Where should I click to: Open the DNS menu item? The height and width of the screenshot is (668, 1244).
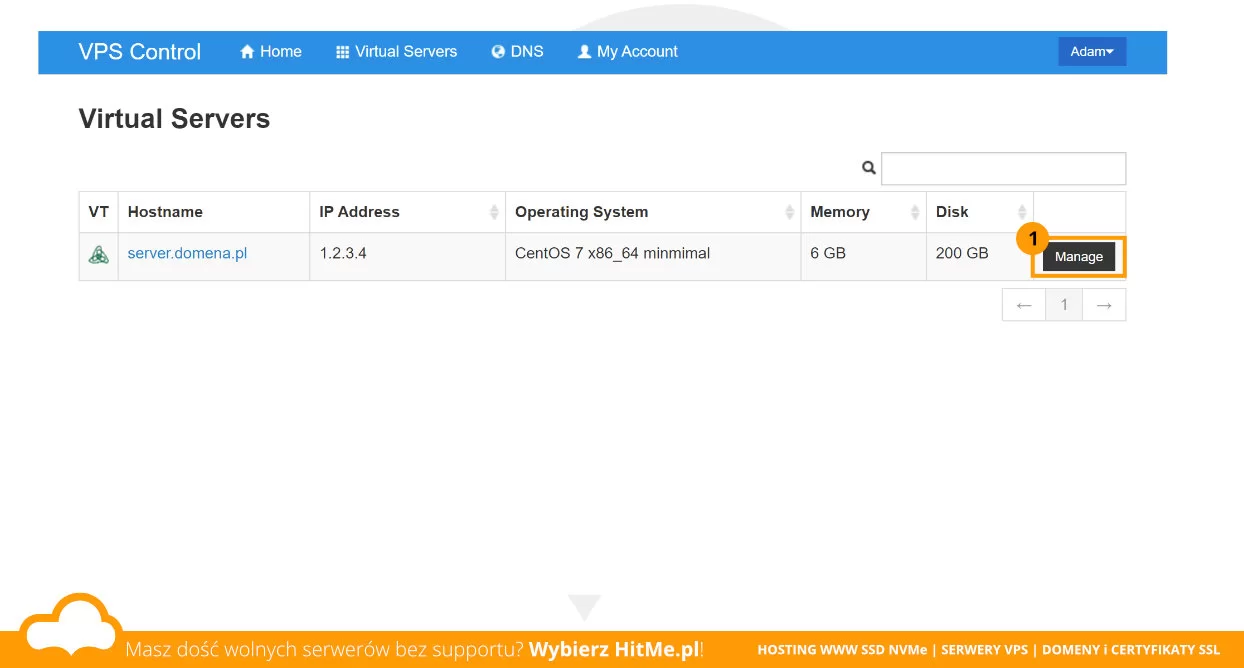pos(517,52)
